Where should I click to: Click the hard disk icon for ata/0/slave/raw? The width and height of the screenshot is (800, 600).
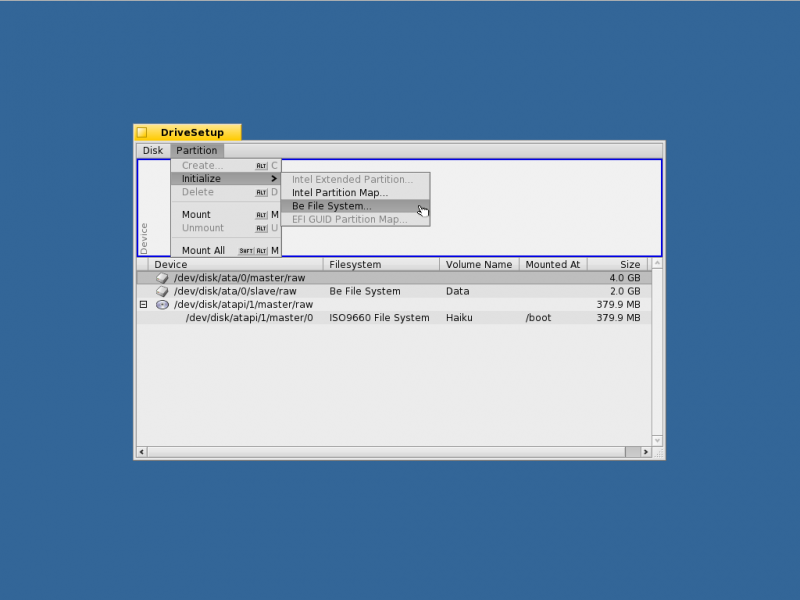point(162,291)
